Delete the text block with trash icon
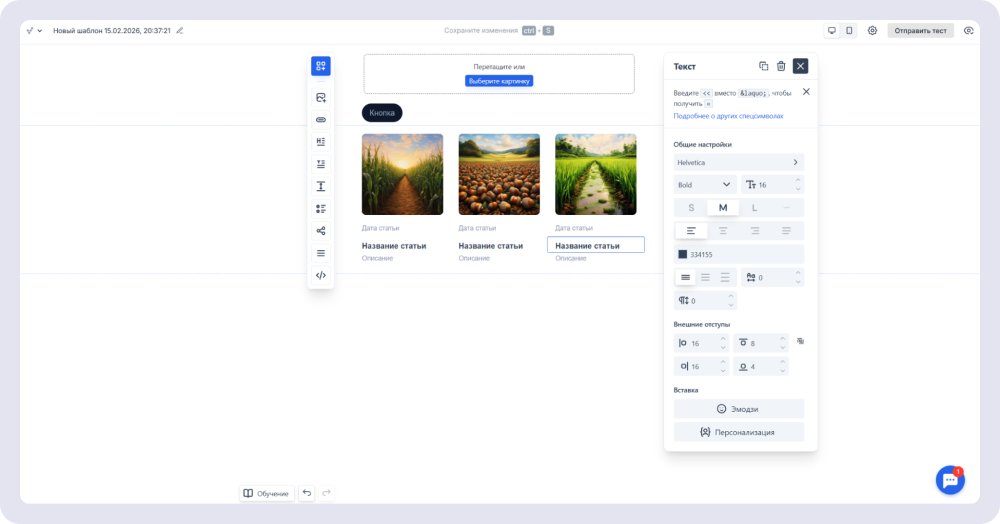The height and width of the screenshot is (524, 1000). pos(781,66)
